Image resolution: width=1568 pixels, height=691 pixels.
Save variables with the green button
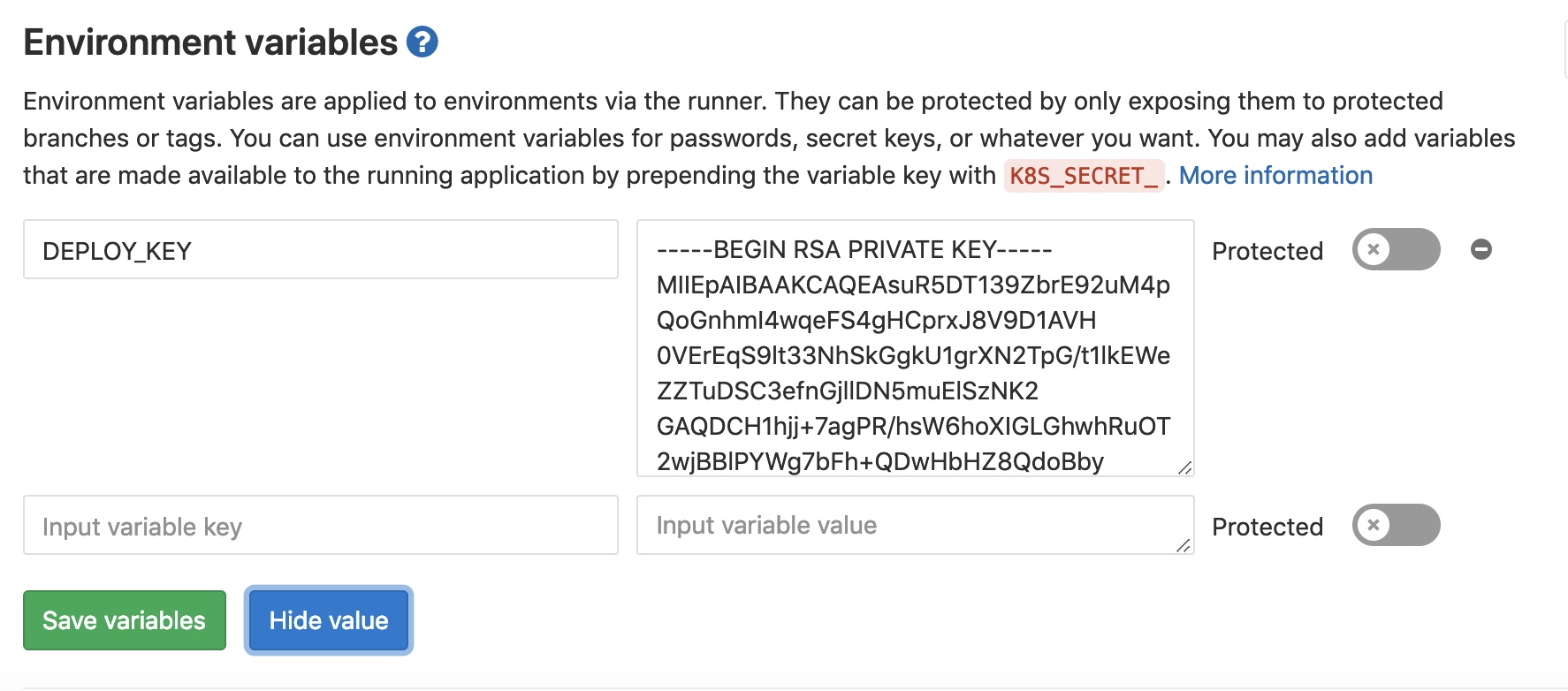tap(125, 620)
